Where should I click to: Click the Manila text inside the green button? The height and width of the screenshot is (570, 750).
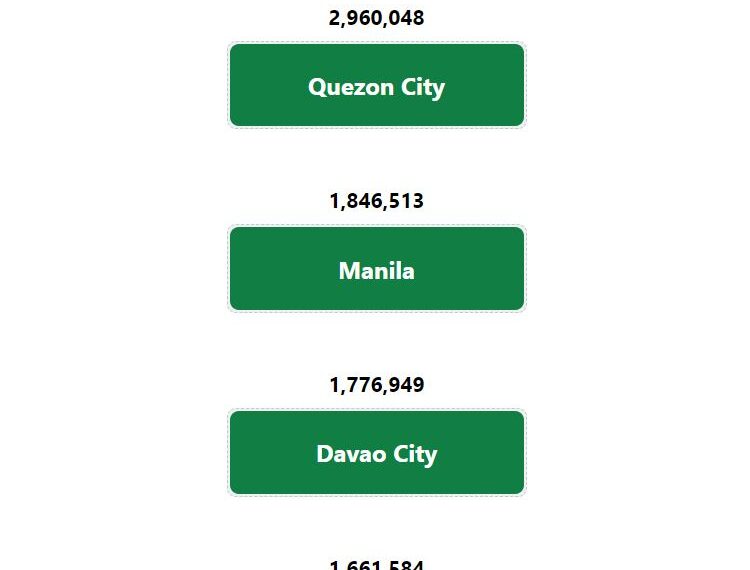[x=377, y=271]
